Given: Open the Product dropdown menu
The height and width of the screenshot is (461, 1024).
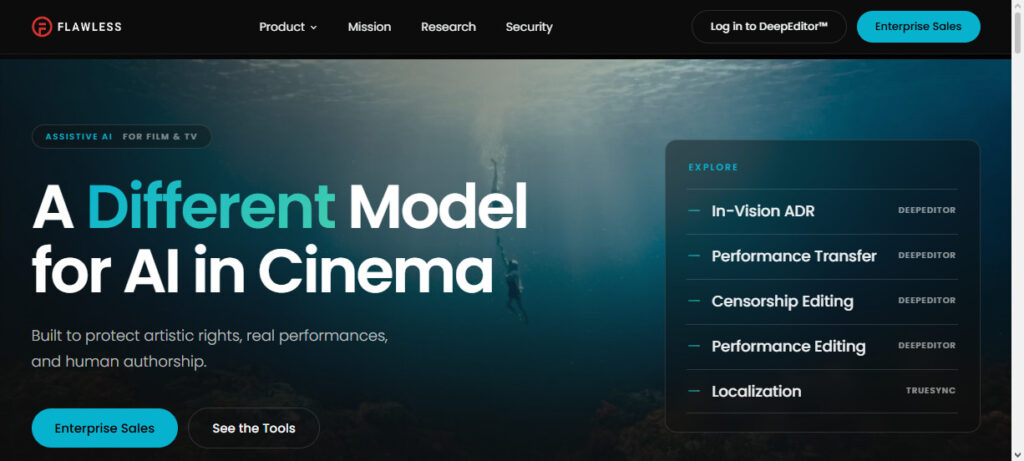Looking at the screenshot, I should [x=288, y=27].
